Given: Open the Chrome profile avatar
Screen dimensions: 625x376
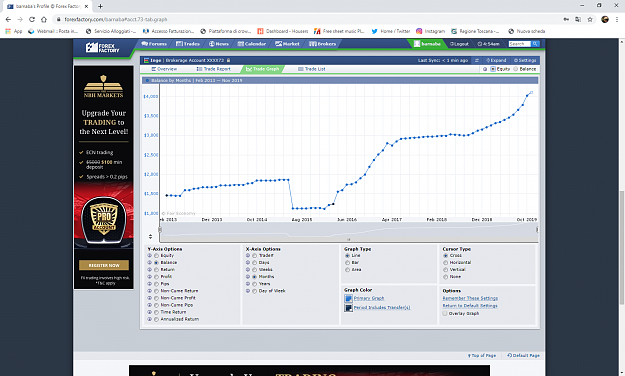Looking at the screenshot, I should click(x=605, y=19).
